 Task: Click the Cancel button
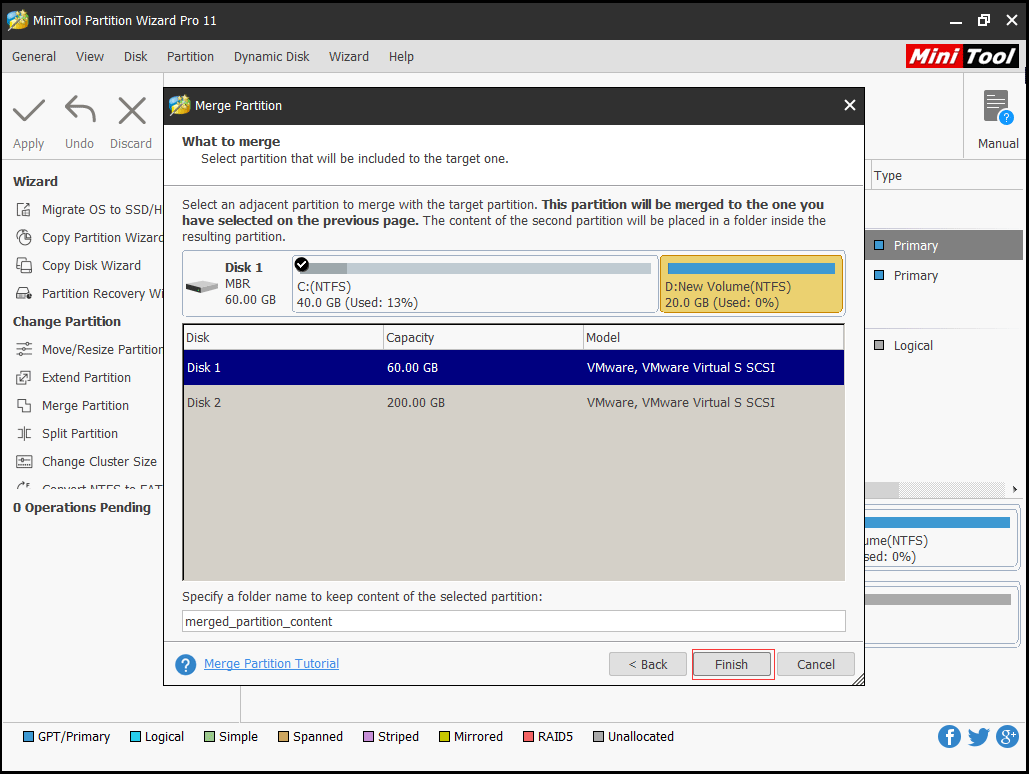coord(816,664)
